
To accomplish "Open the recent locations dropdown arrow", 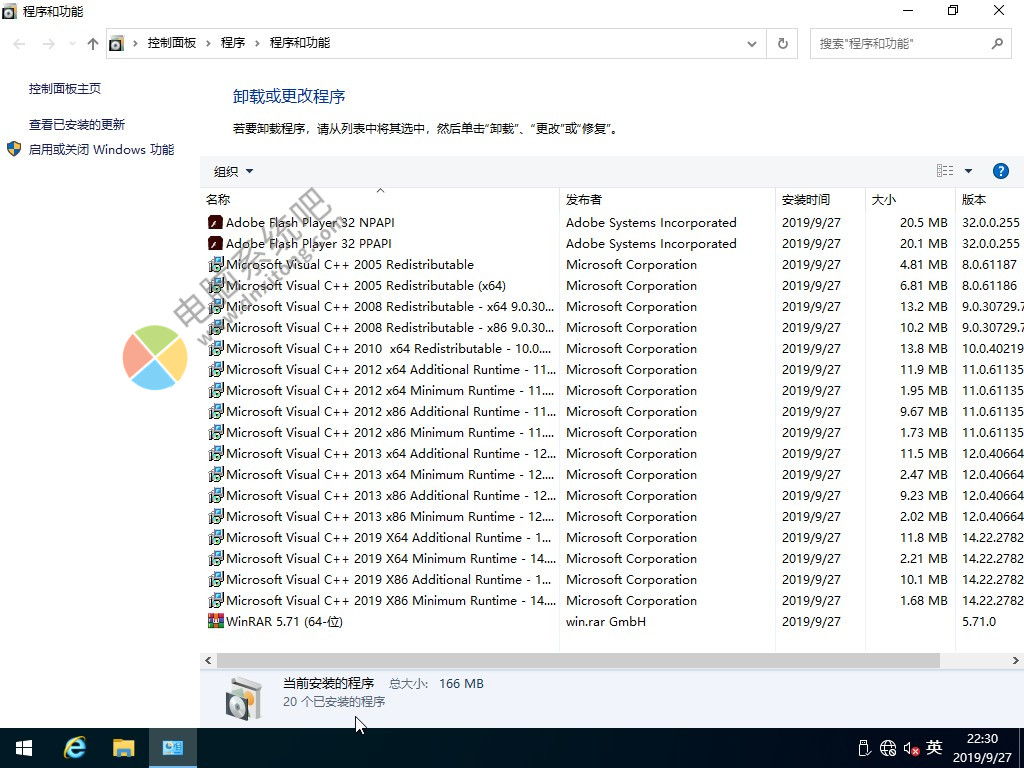I will click(72, 44).
